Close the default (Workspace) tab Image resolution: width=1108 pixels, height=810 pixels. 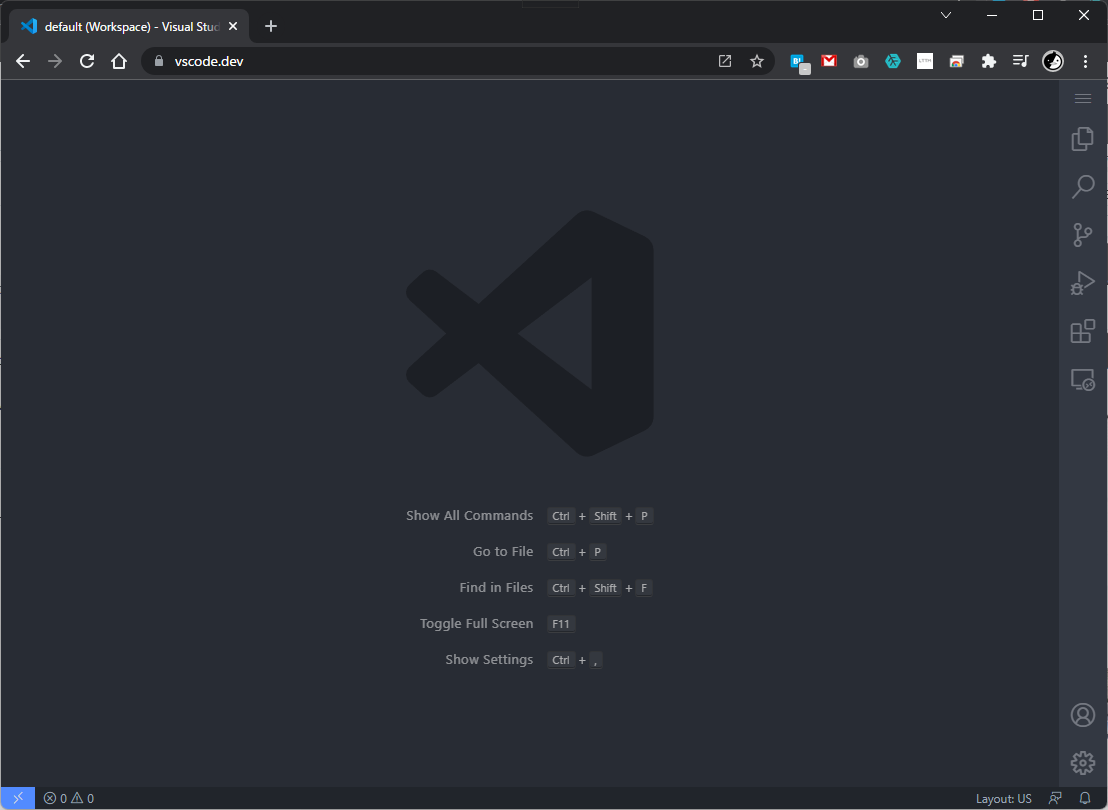pos(233,26)
